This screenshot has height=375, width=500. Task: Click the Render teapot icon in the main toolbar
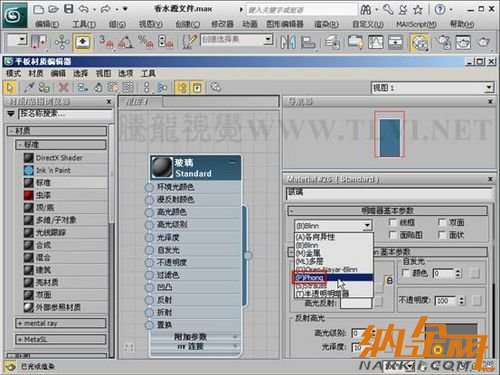484,42
